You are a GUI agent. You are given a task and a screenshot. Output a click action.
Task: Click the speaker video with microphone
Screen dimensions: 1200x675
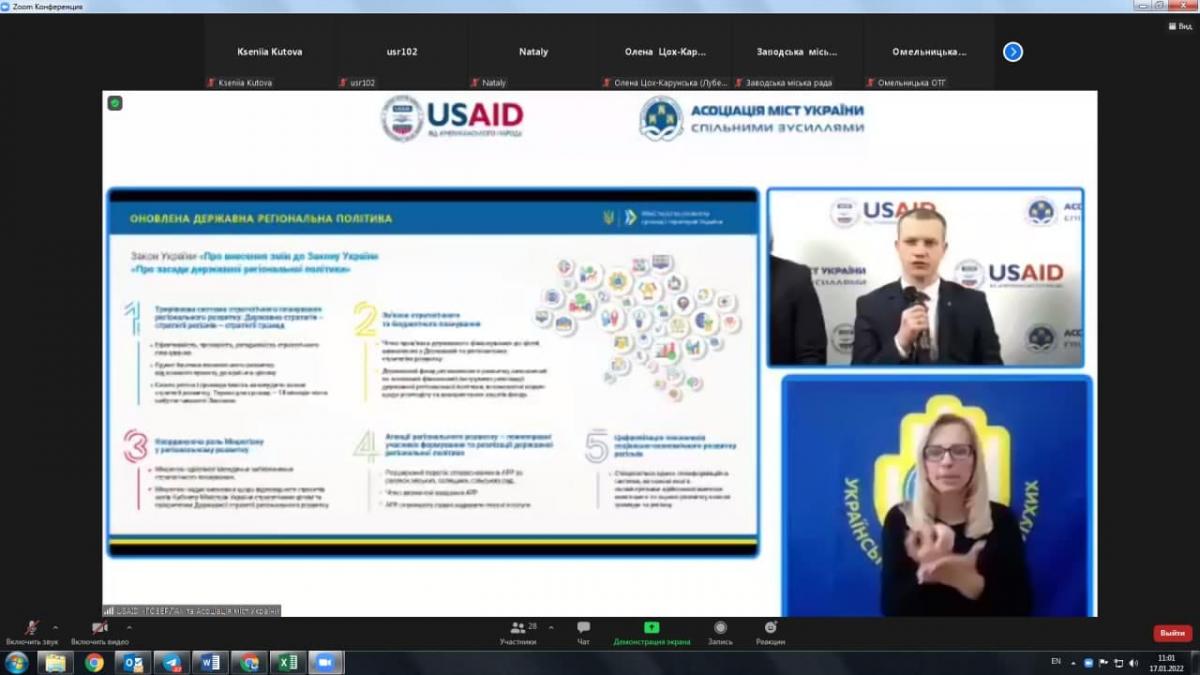click(x=926, y=277)
